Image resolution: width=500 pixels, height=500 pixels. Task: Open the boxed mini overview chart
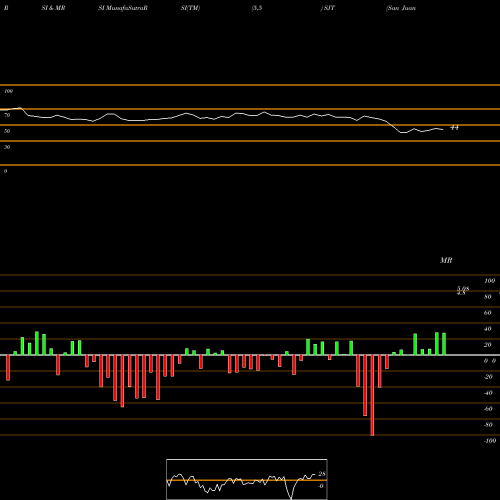[x=247, y=479]
